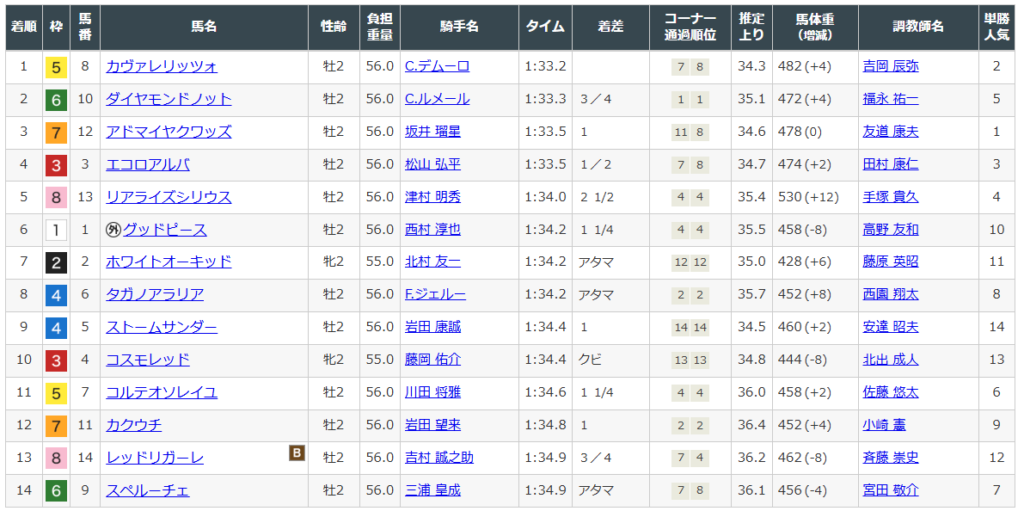Open jockey link C.ルメール
The image size is (1024, 511).
[x=437, y=99]
